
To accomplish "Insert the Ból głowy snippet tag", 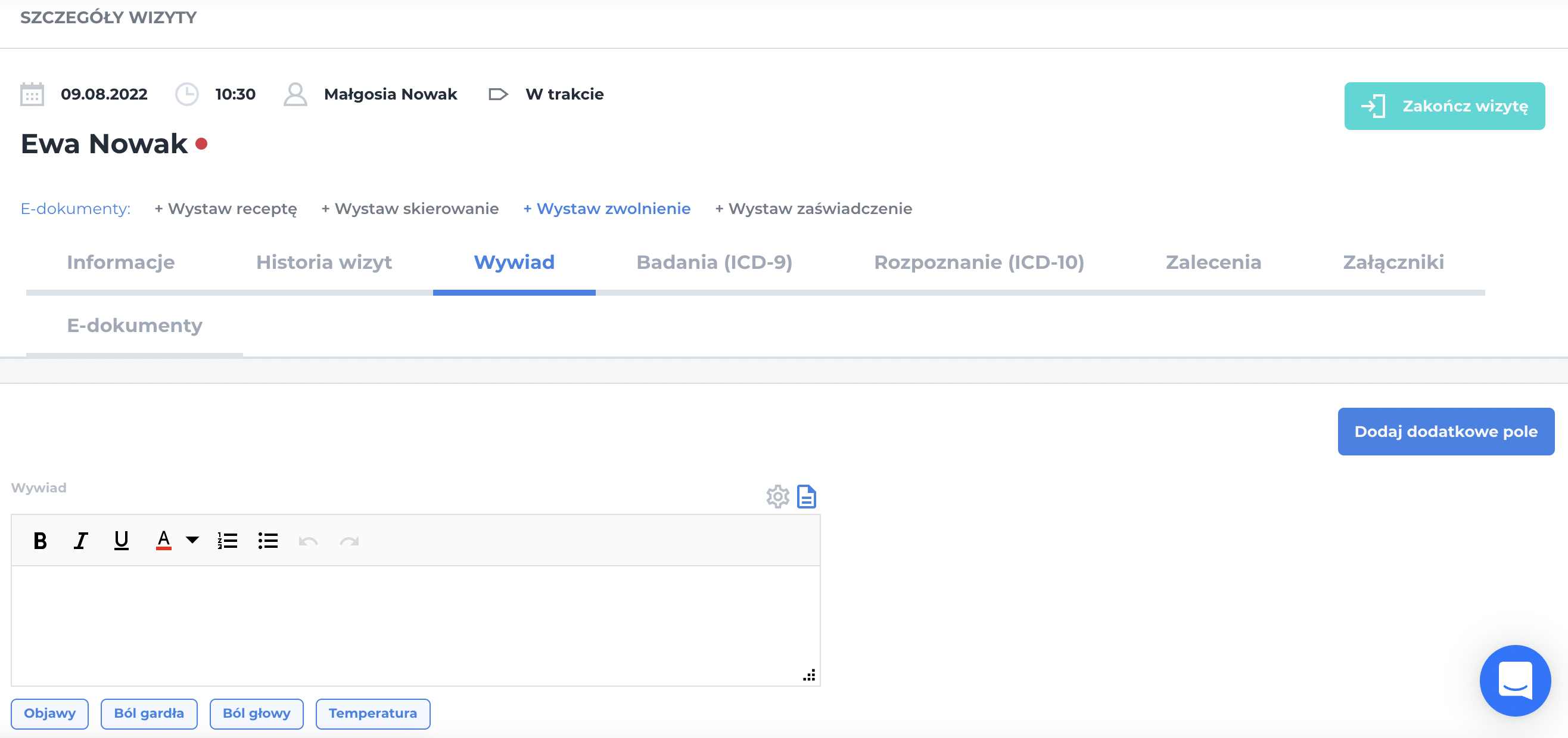I will [x=256, y=714].
